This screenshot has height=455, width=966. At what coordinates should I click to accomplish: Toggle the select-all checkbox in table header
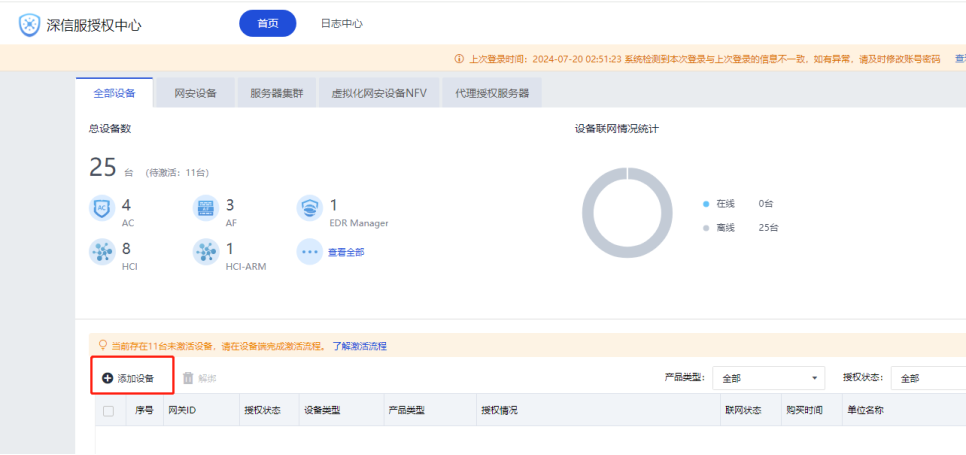click(x=109, y=410)
